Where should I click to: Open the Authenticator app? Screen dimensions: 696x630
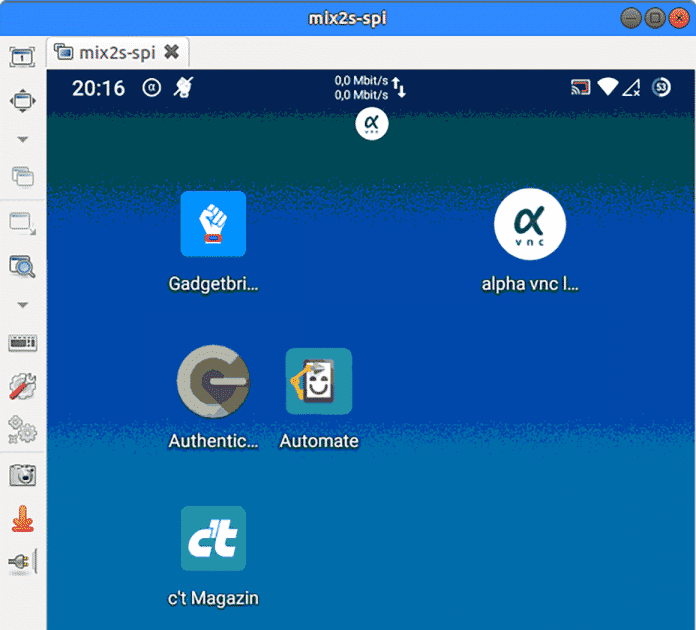(213, 381)
